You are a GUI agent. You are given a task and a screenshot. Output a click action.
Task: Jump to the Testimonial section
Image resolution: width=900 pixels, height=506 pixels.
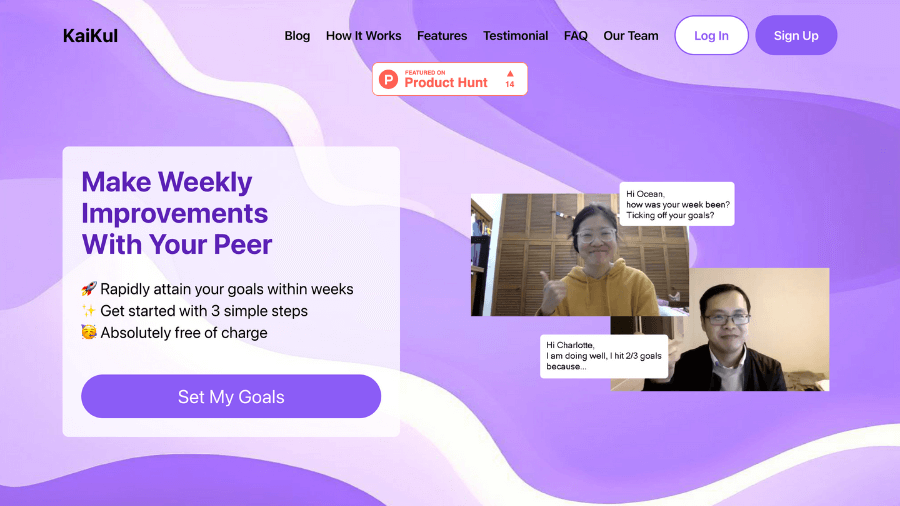(x=515, y=36)
